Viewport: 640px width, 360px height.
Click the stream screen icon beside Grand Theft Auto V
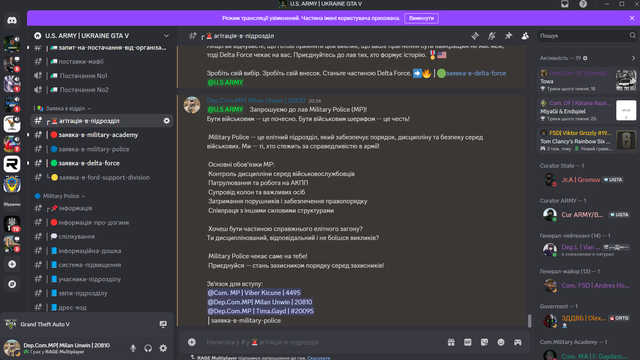point(163,324)
